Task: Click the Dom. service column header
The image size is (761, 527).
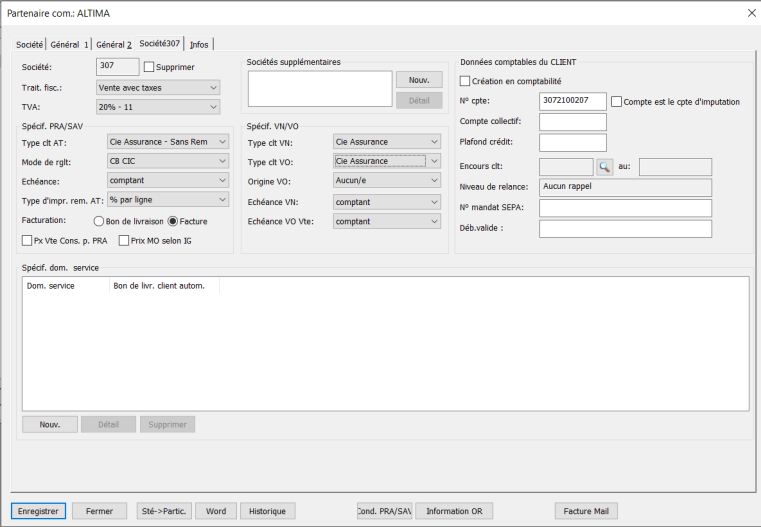Action: tap(66, 286)
